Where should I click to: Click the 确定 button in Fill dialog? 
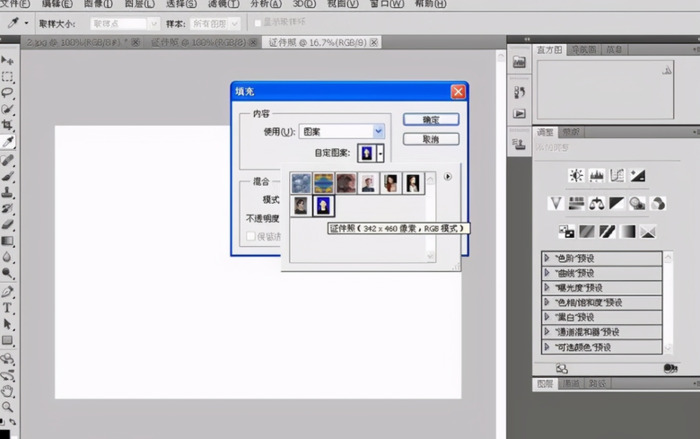[431, 118]
